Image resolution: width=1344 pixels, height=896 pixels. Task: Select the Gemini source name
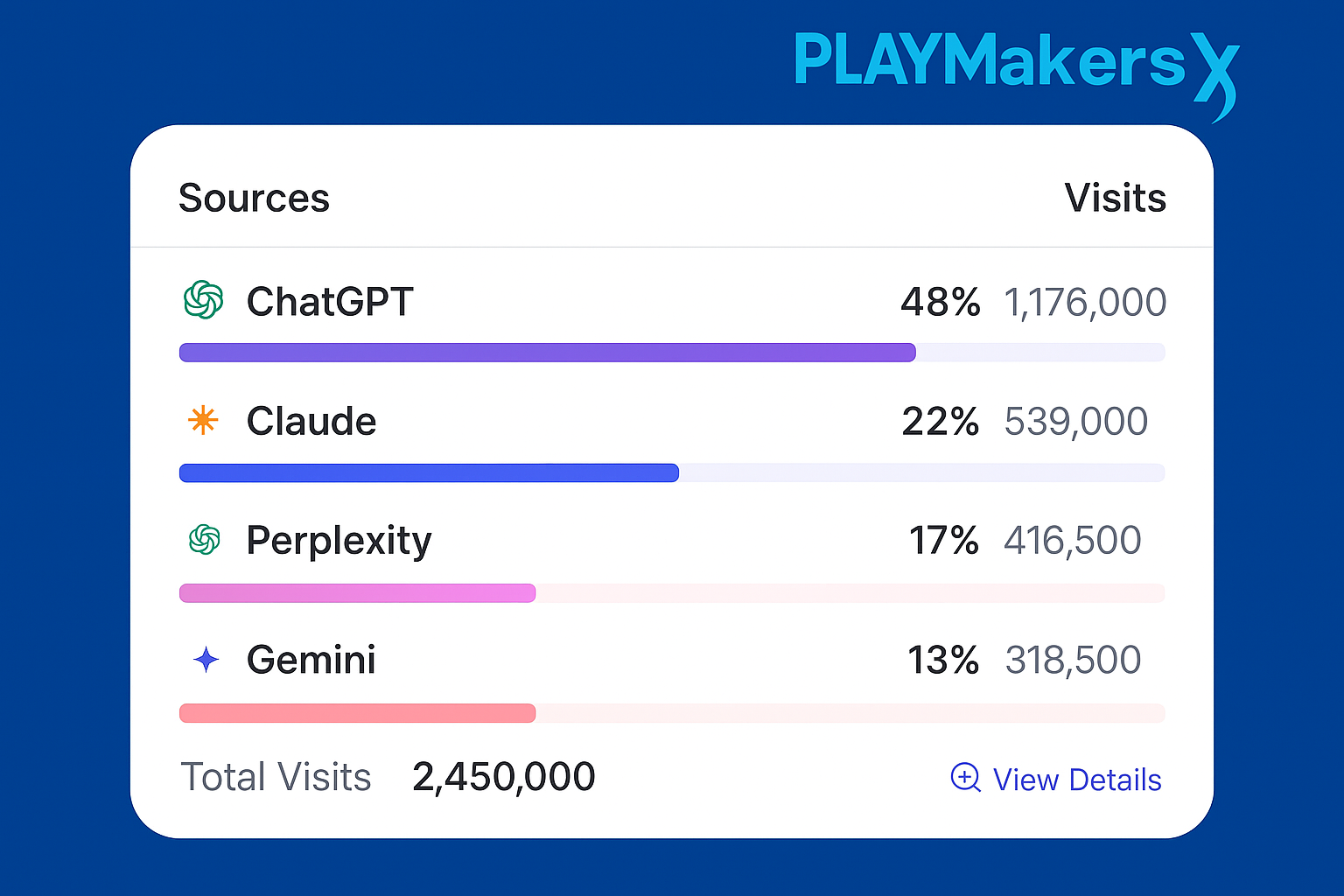311,660
